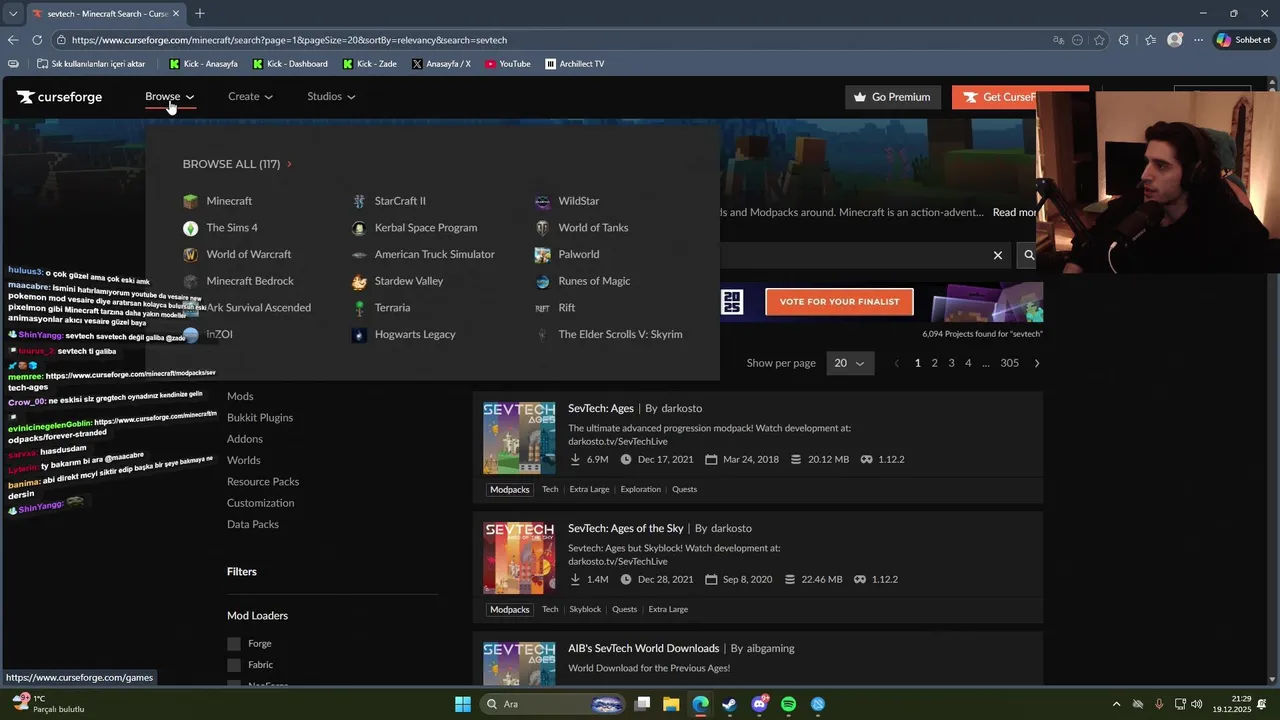Open Spotify from the taskbar

(788, 704)
